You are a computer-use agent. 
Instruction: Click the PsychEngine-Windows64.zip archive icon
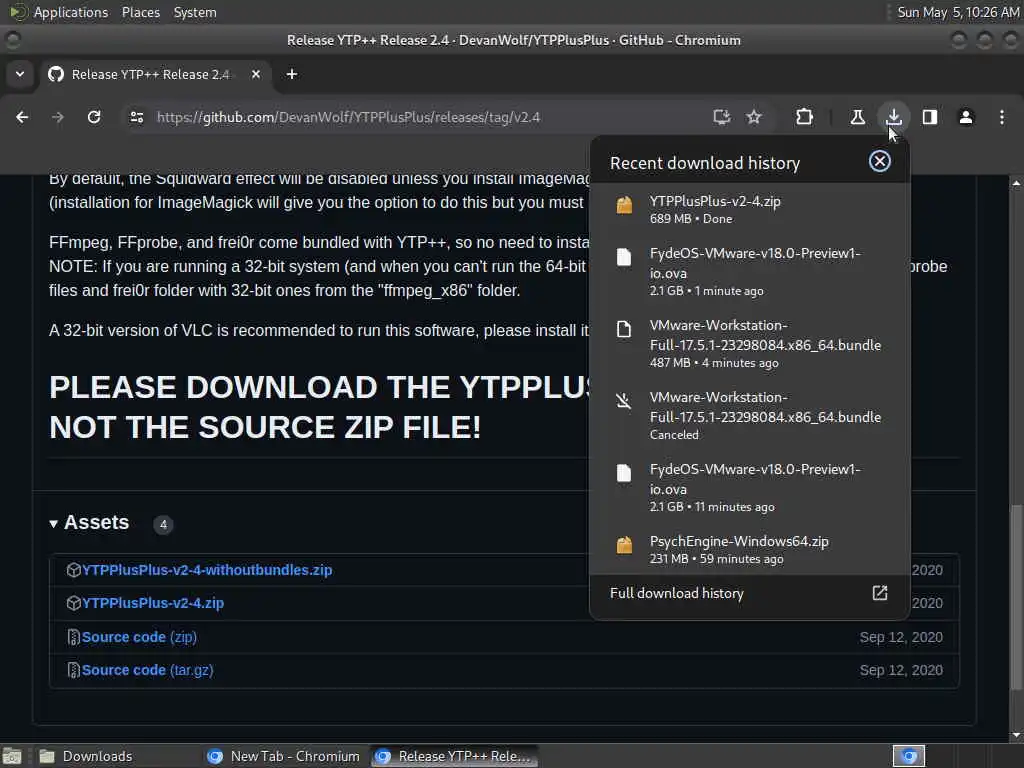click(624, 545)
